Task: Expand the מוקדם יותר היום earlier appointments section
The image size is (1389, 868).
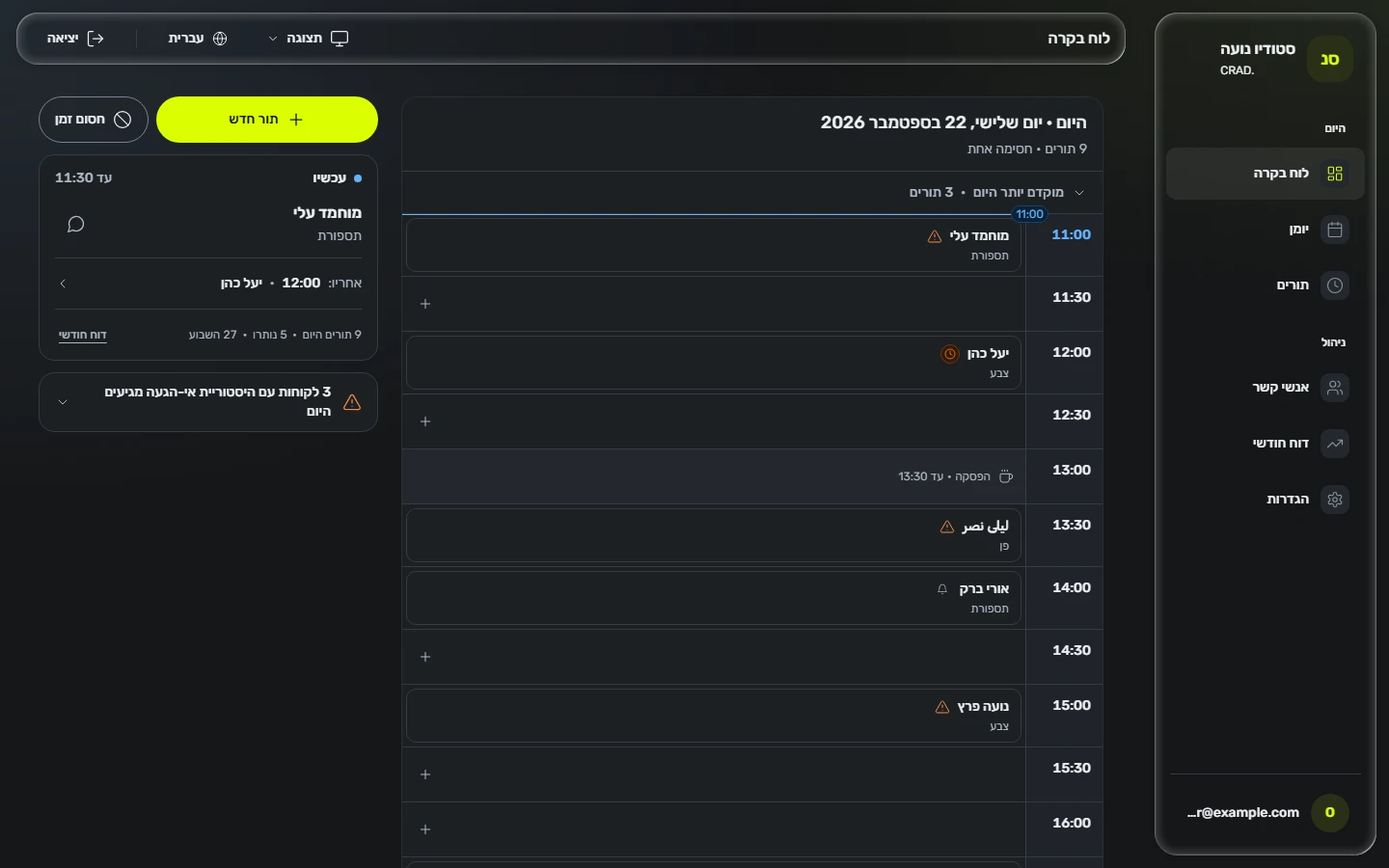Action: pos(752,193)
